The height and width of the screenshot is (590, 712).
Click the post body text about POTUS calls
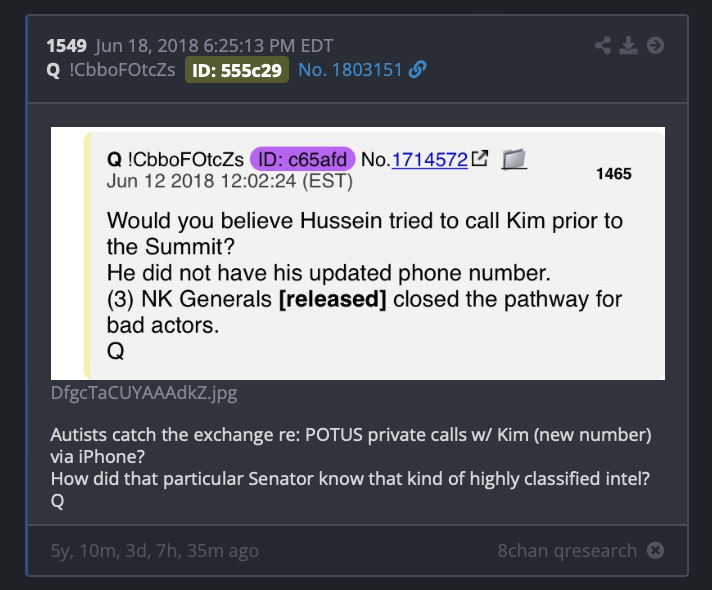351,468
